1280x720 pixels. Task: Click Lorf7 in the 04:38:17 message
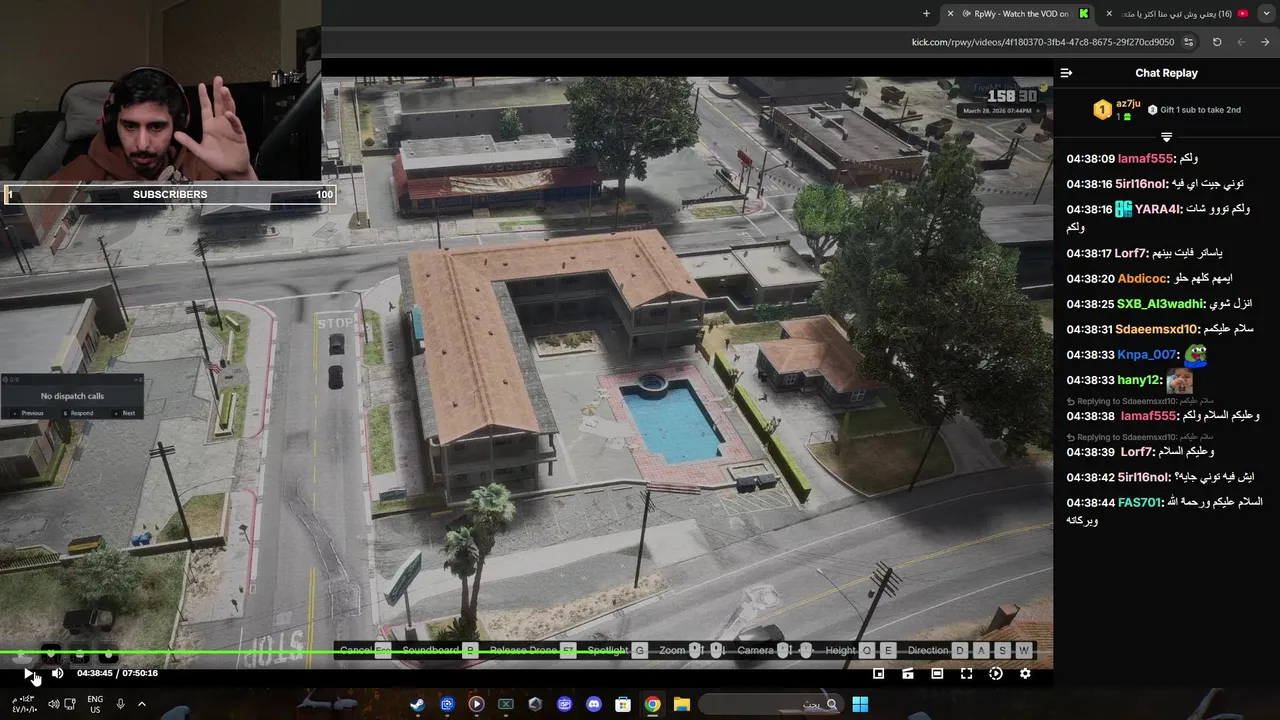1132,253
